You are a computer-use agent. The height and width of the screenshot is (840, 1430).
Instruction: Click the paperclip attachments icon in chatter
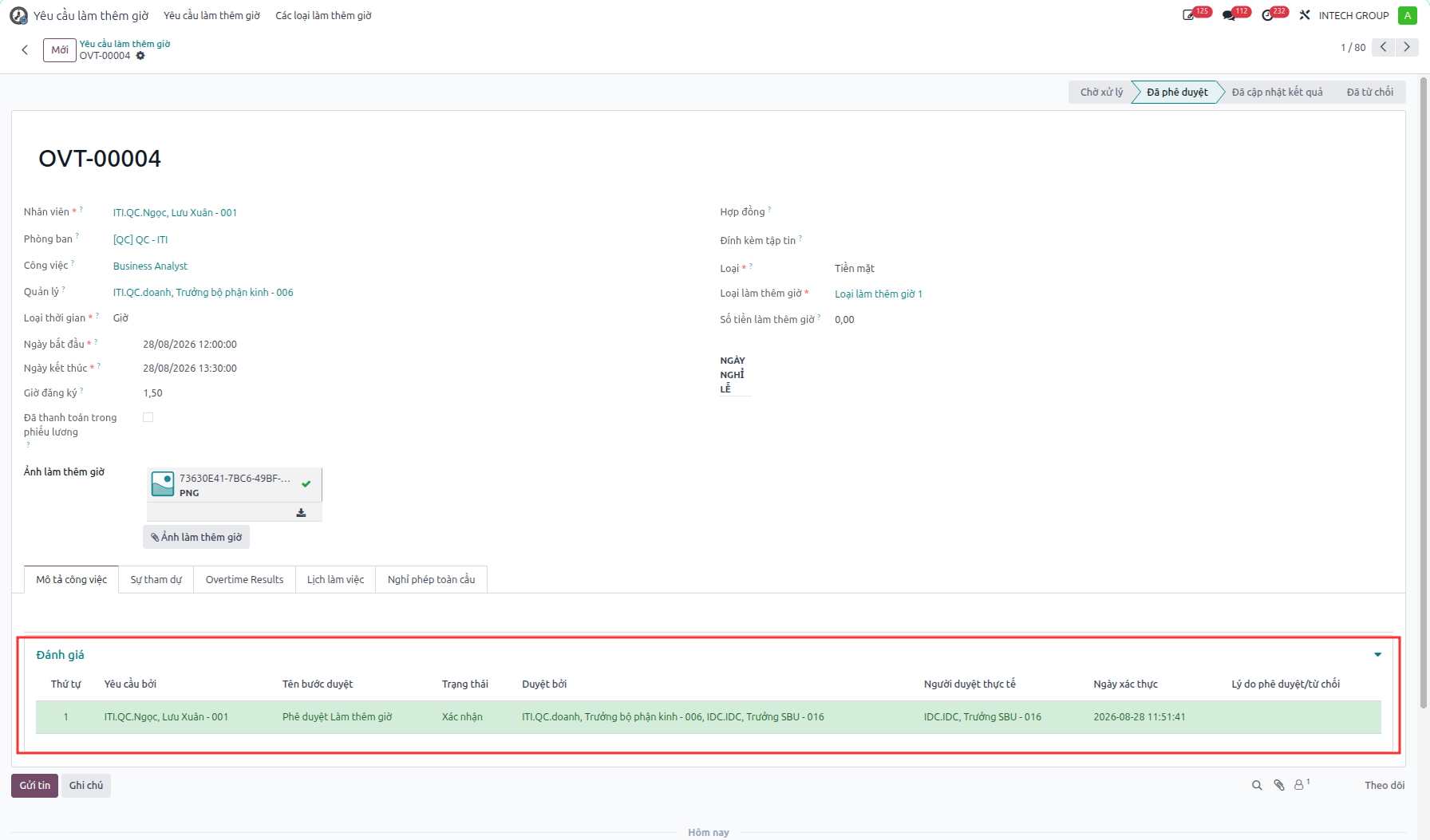coord(1279,786)
